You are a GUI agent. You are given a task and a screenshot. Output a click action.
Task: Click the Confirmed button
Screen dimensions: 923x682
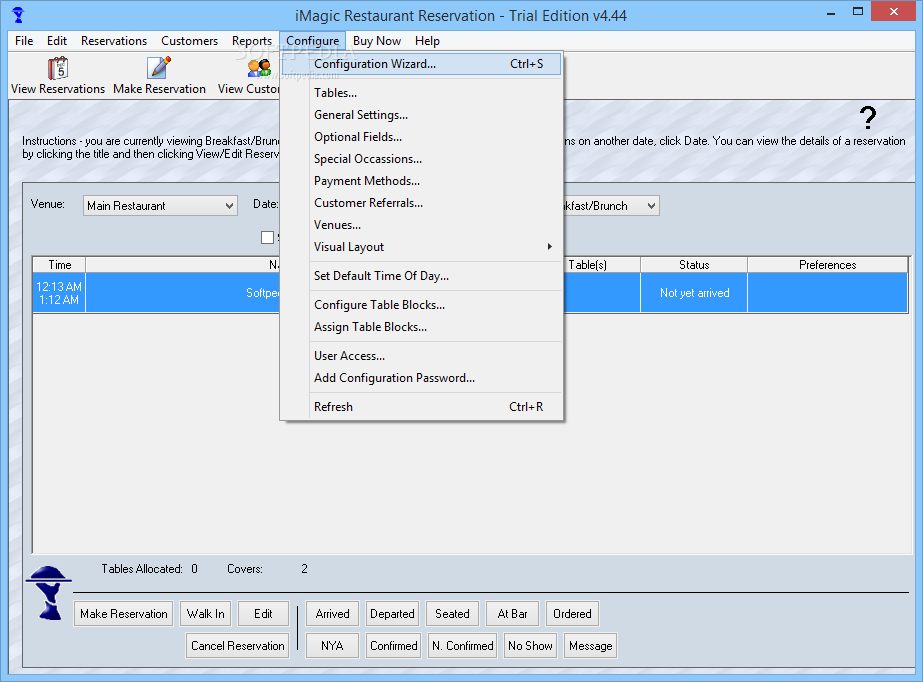tap(393, 646)
